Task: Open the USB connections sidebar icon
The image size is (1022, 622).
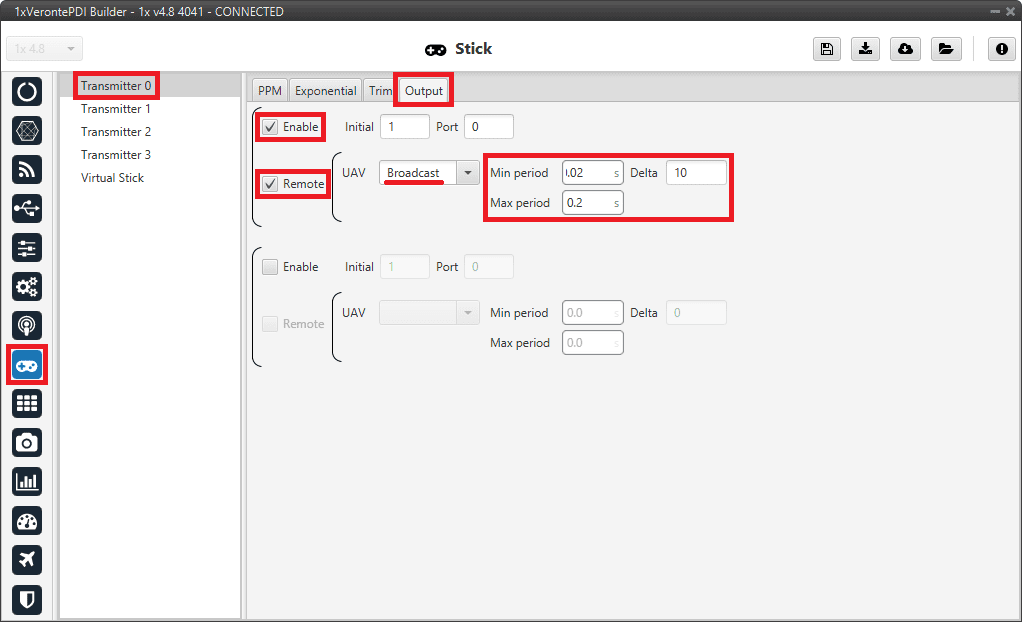Action: (27, 209)
